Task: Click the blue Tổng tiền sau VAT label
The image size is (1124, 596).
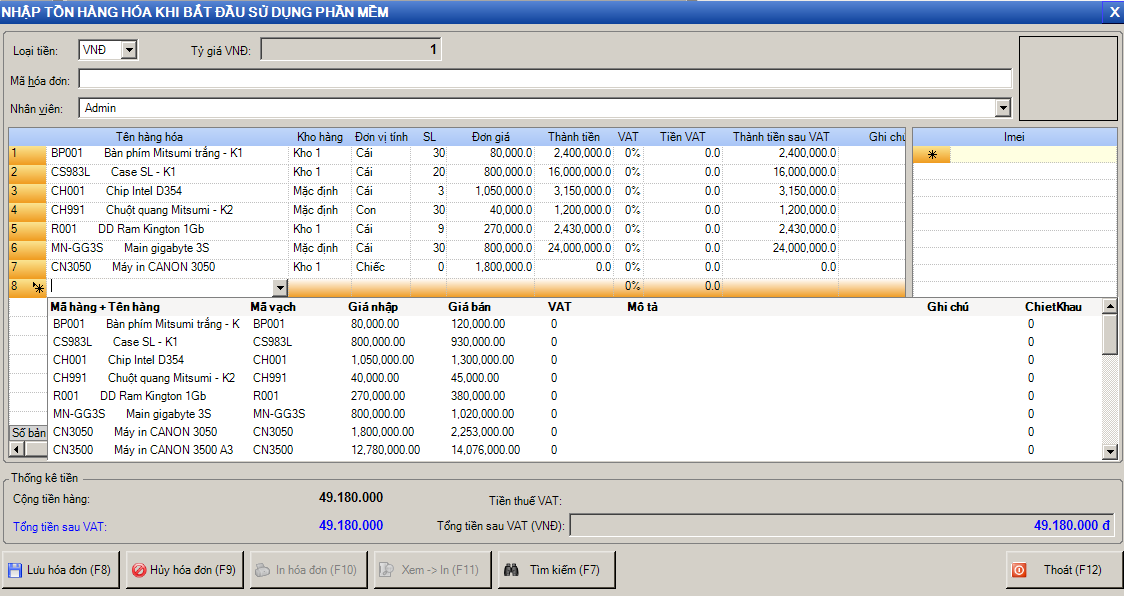Action: pos(59,526)
